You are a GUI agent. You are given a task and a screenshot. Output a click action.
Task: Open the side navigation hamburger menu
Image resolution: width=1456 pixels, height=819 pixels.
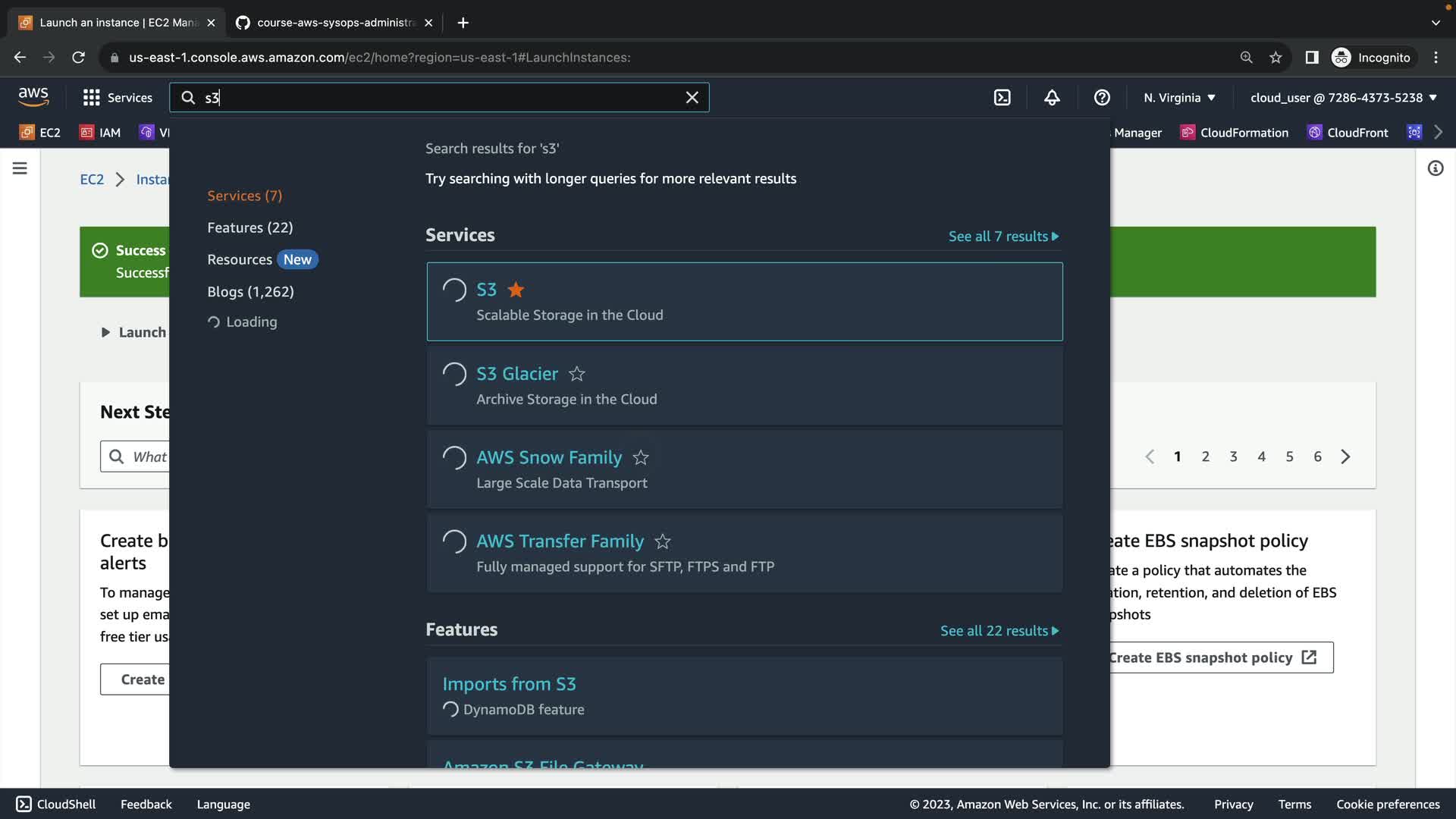point(20,168)
